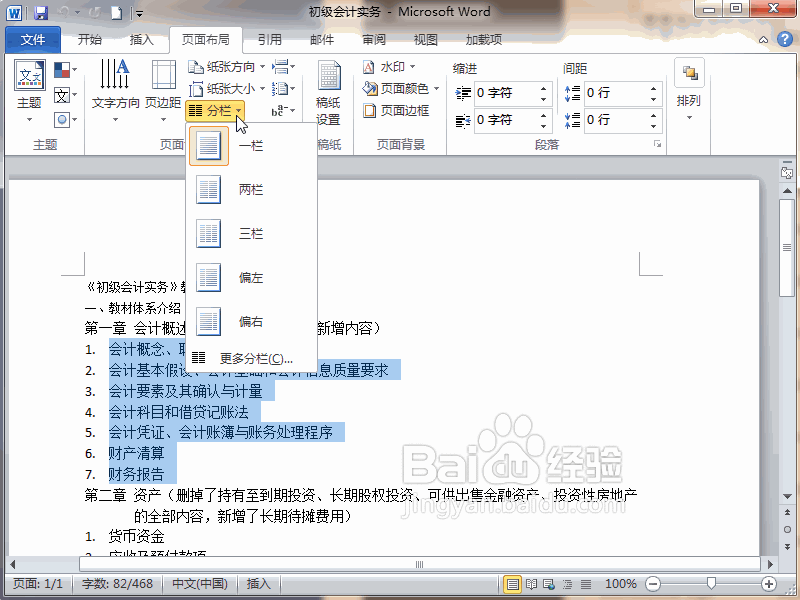
Task: Click the vertical scrollbar up arrow
Action: click(x=787, y=190)
